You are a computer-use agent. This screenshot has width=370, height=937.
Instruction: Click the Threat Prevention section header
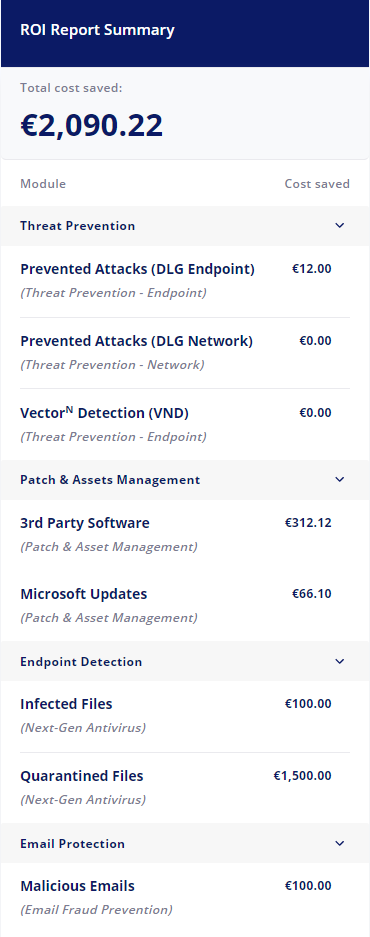pos(185,226)
